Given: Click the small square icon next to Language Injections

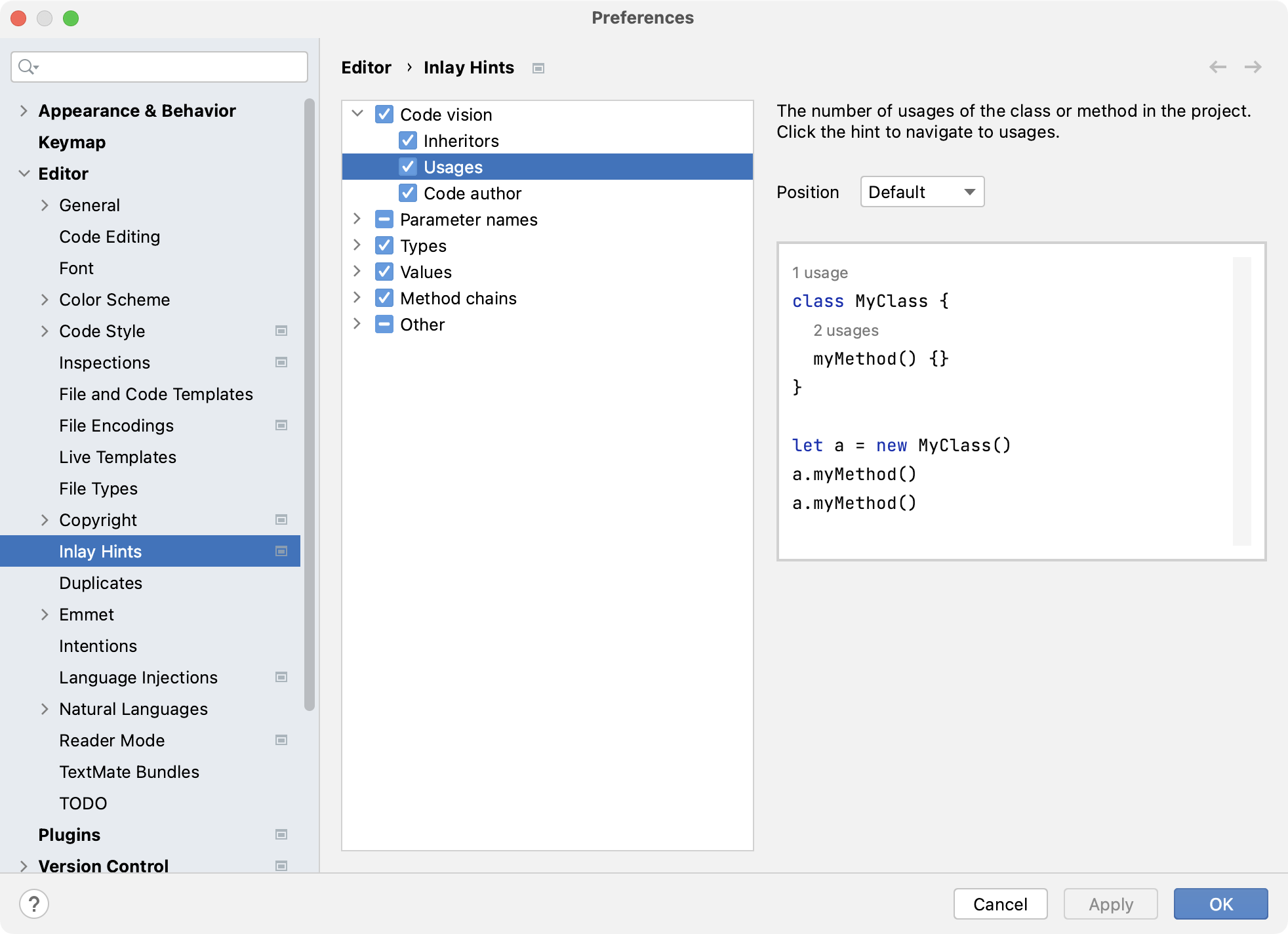Looking at the screenshot, I should pos(281,678).
